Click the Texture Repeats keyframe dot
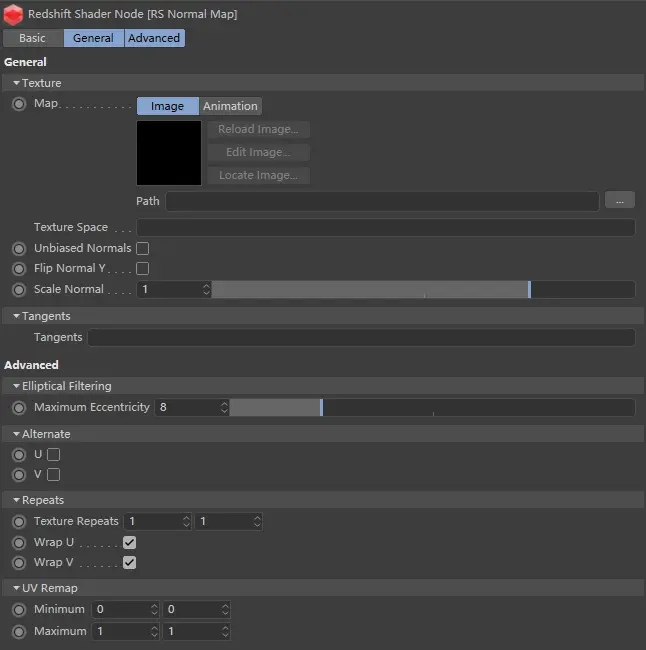 click(19, 521)
